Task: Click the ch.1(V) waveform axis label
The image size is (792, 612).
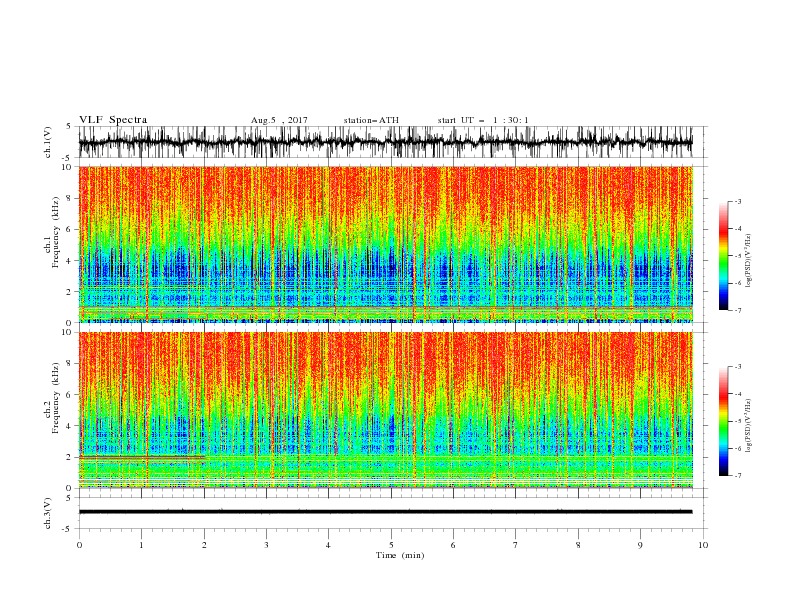Action: 48,141
